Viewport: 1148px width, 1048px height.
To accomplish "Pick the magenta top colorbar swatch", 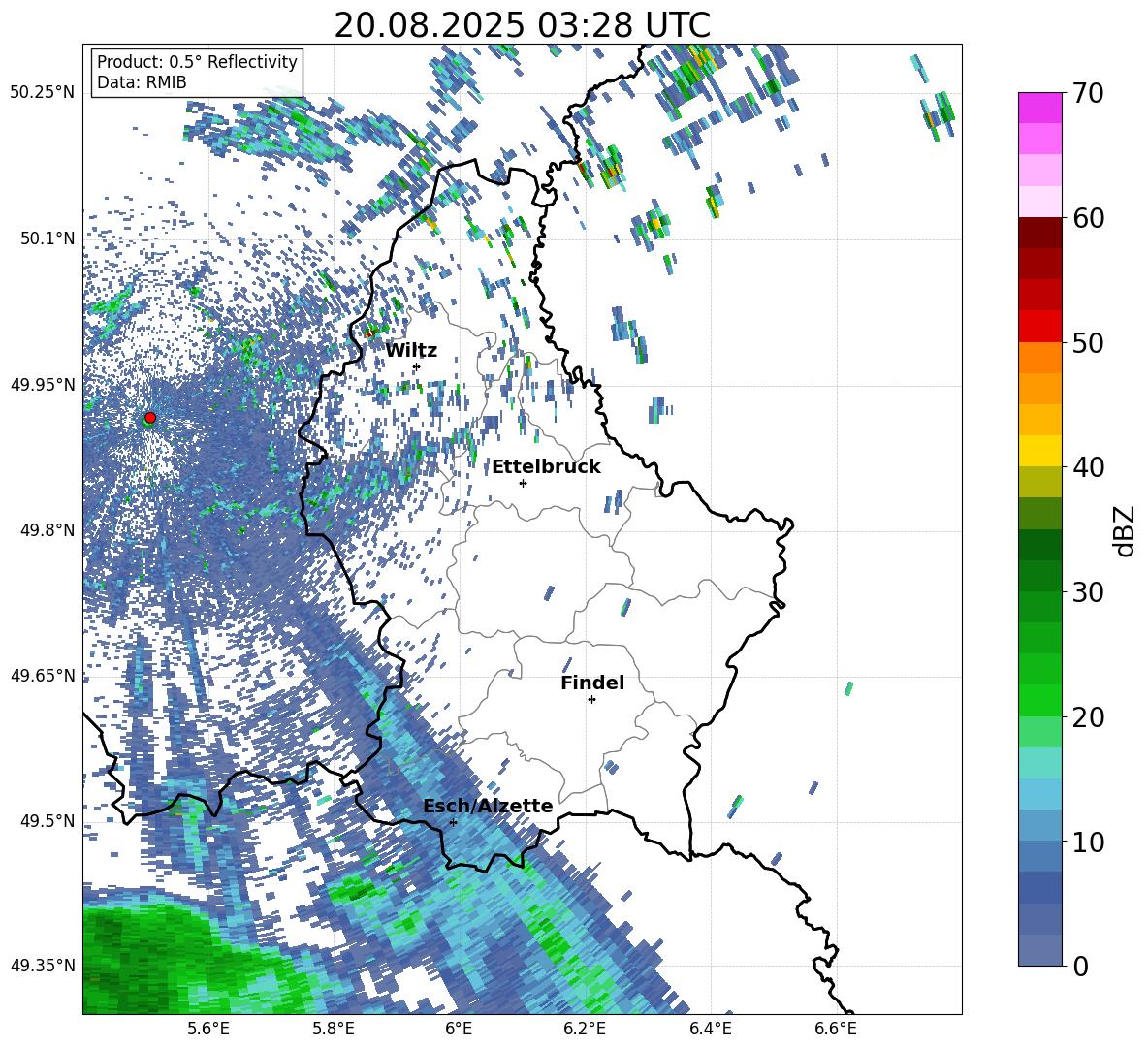I will click(1040, 109).
